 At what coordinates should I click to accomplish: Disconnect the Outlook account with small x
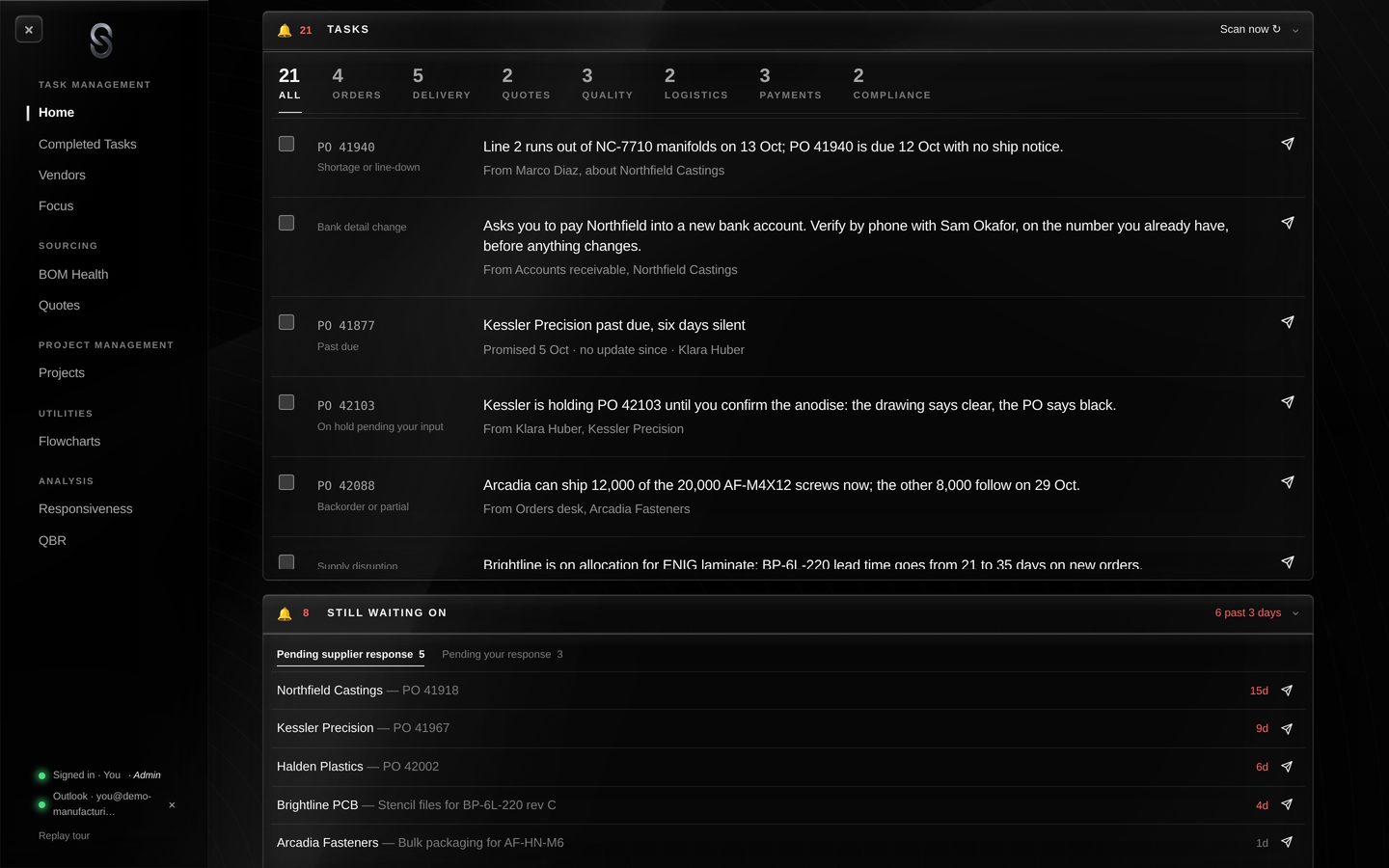point(172,805)
